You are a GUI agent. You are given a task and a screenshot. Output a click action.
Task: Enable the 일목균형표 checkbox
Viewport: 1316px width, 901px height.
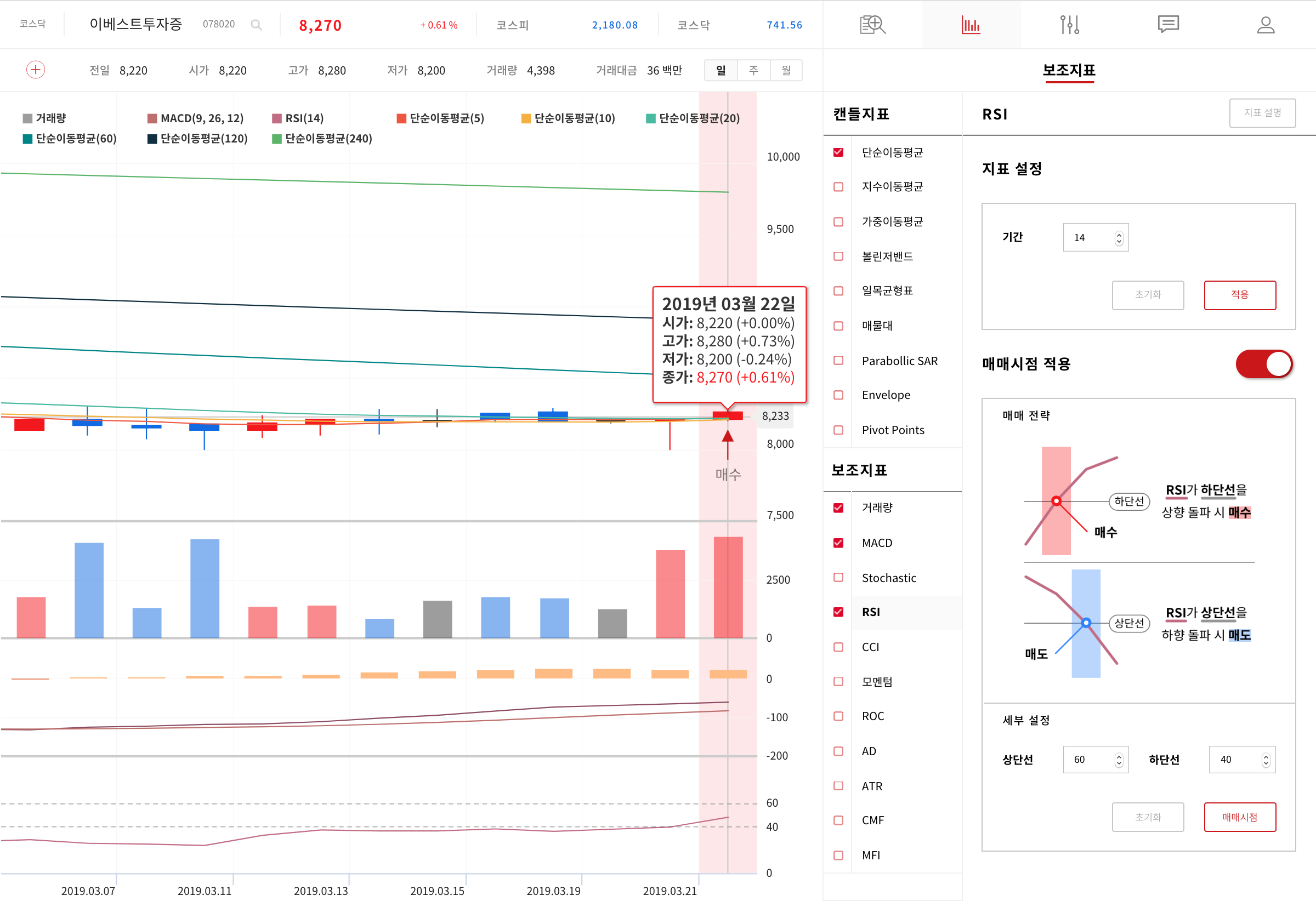838,291
